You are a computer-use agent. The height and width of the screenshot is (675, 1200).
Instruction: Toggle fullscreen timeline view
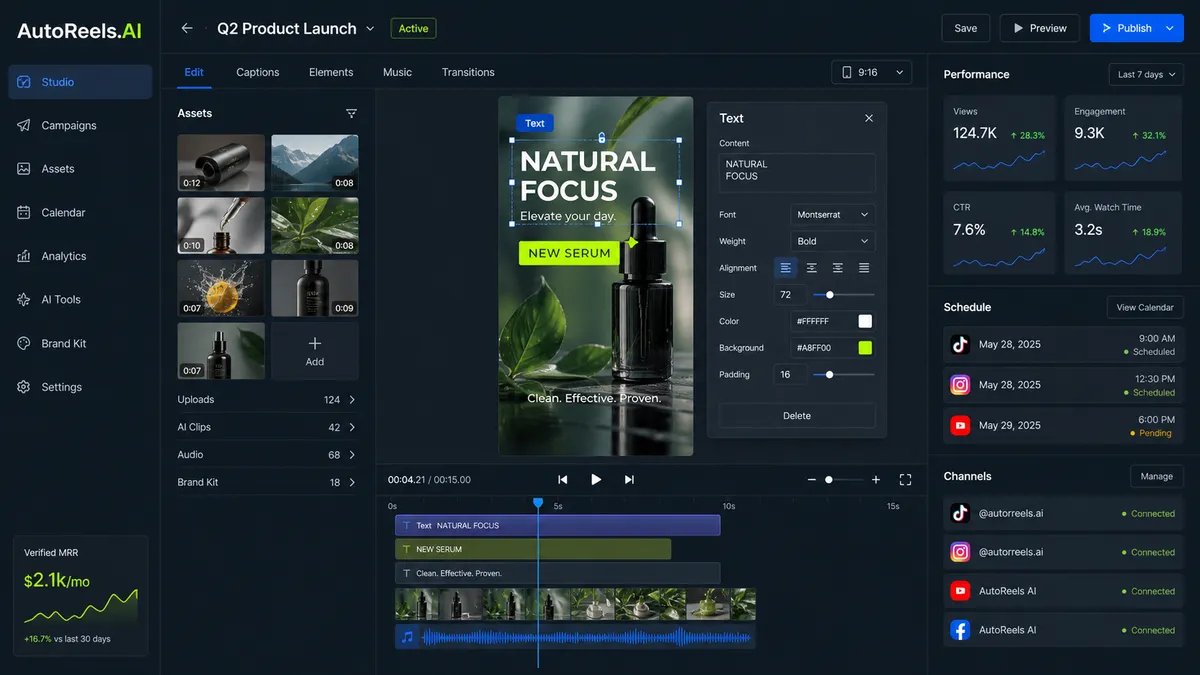[906, 480]
